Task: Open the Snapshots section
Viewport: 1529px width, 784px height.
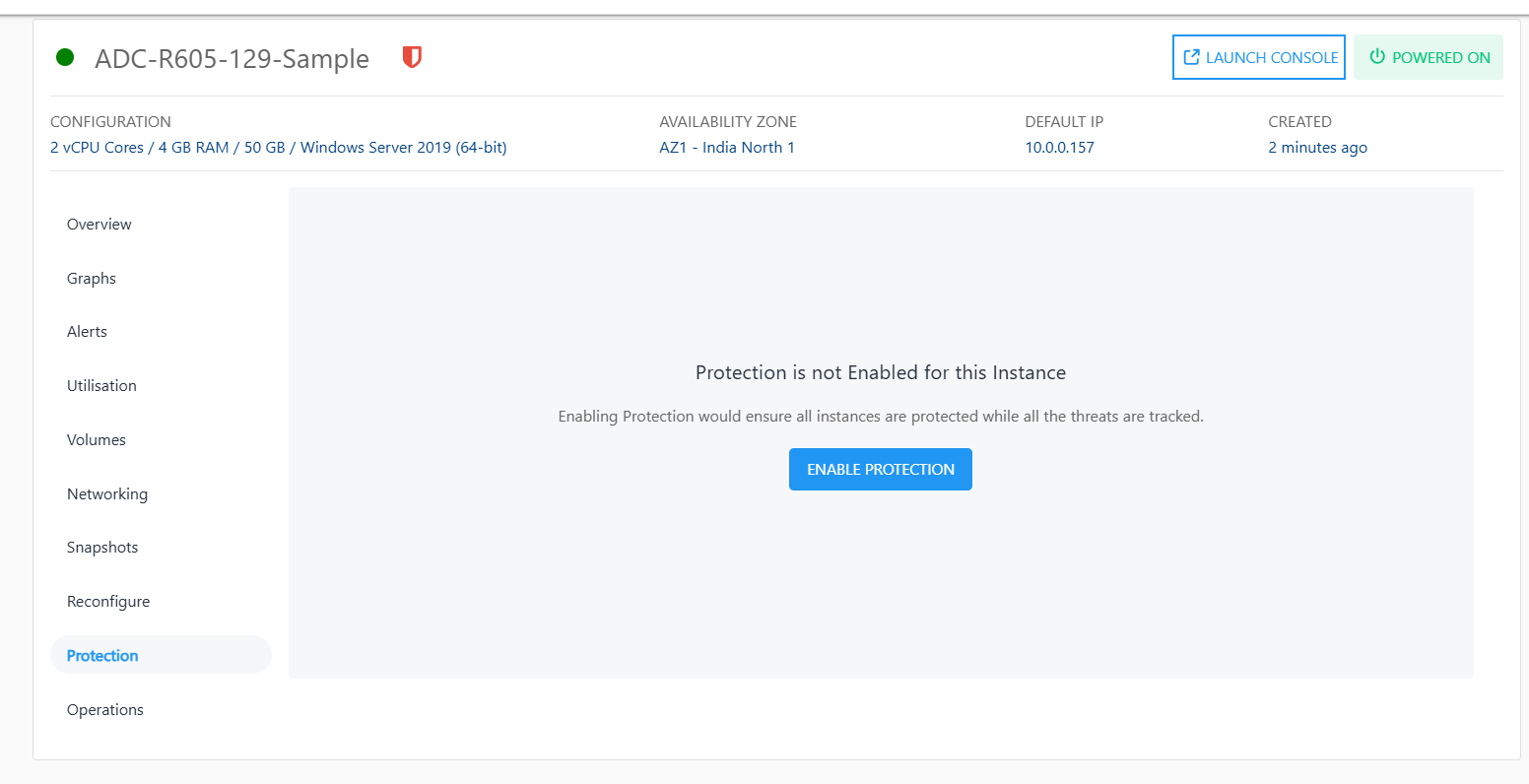Action: pyautogui.click(x=102, y=547)
